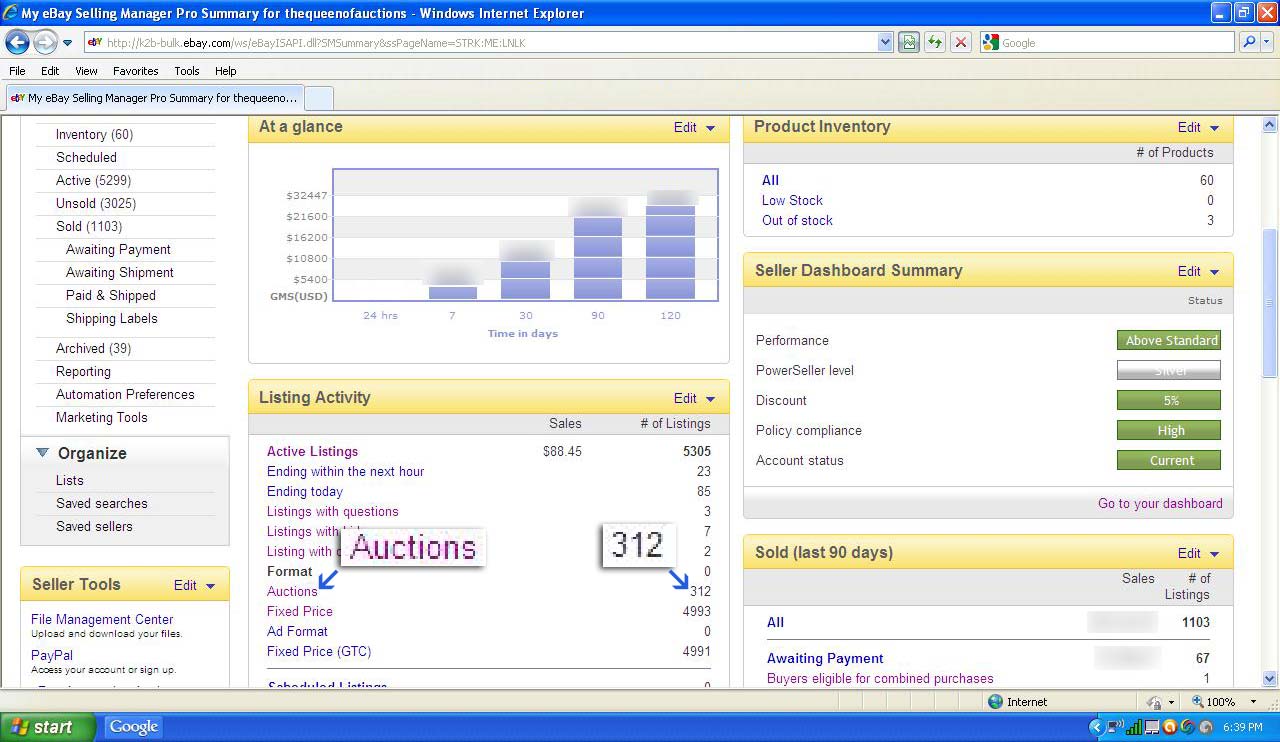Open the Tools menu
Screen dimensions: 1280x742
point(187,71)
